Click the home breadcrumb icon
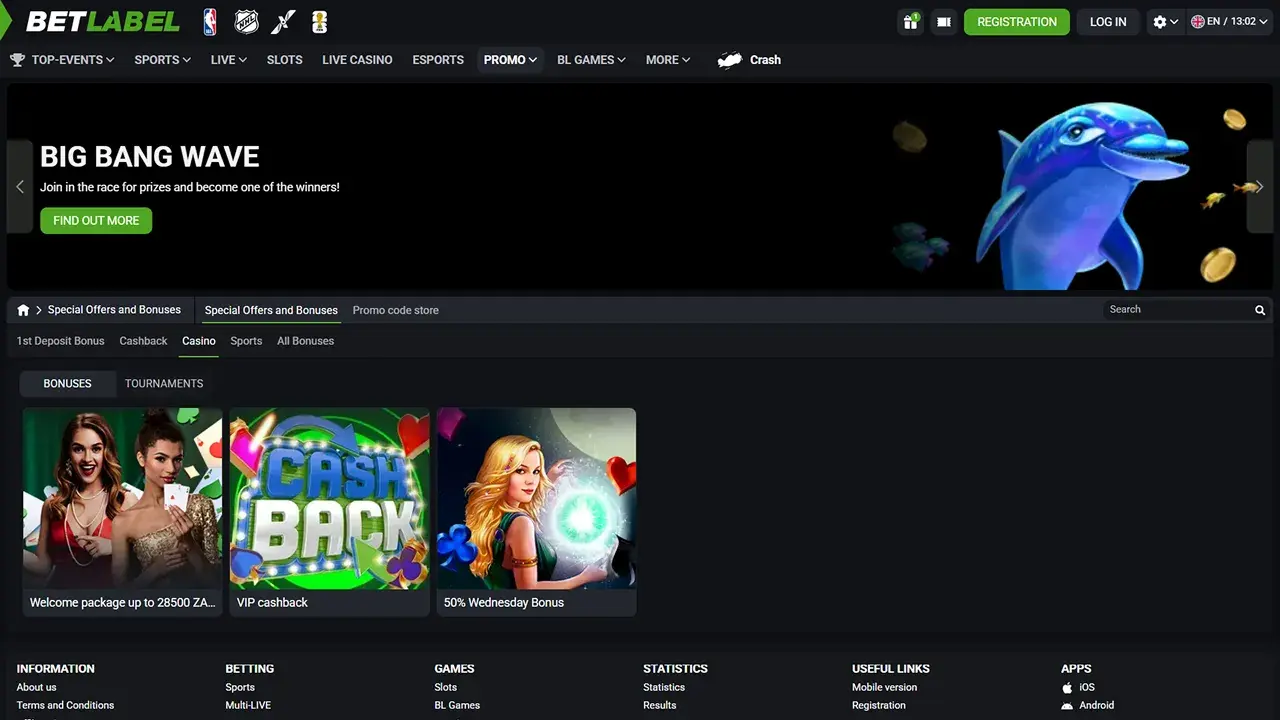 click(23, 310)
